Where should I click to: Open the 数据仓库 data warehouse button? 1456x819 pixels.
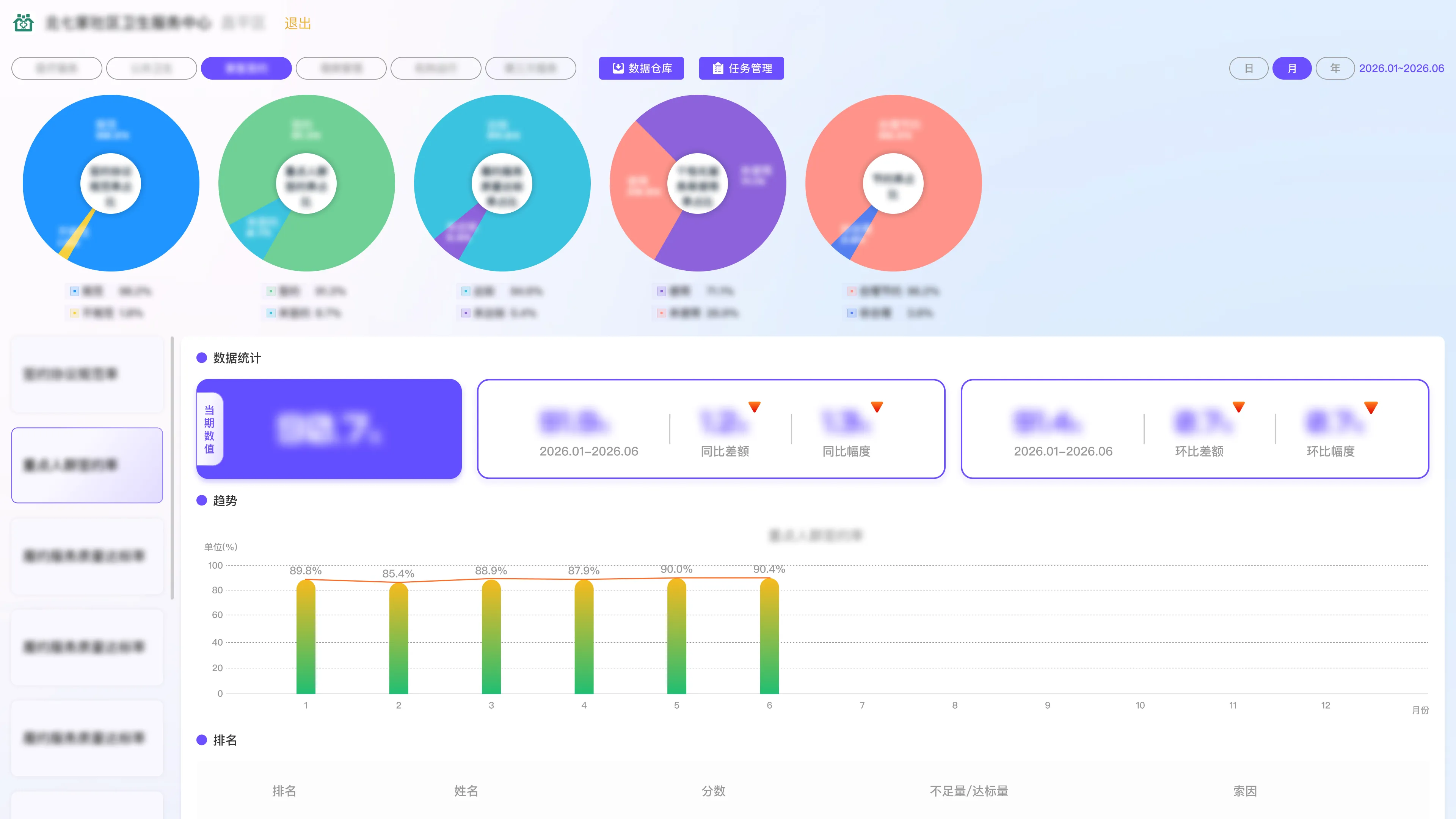click(642, 68)
